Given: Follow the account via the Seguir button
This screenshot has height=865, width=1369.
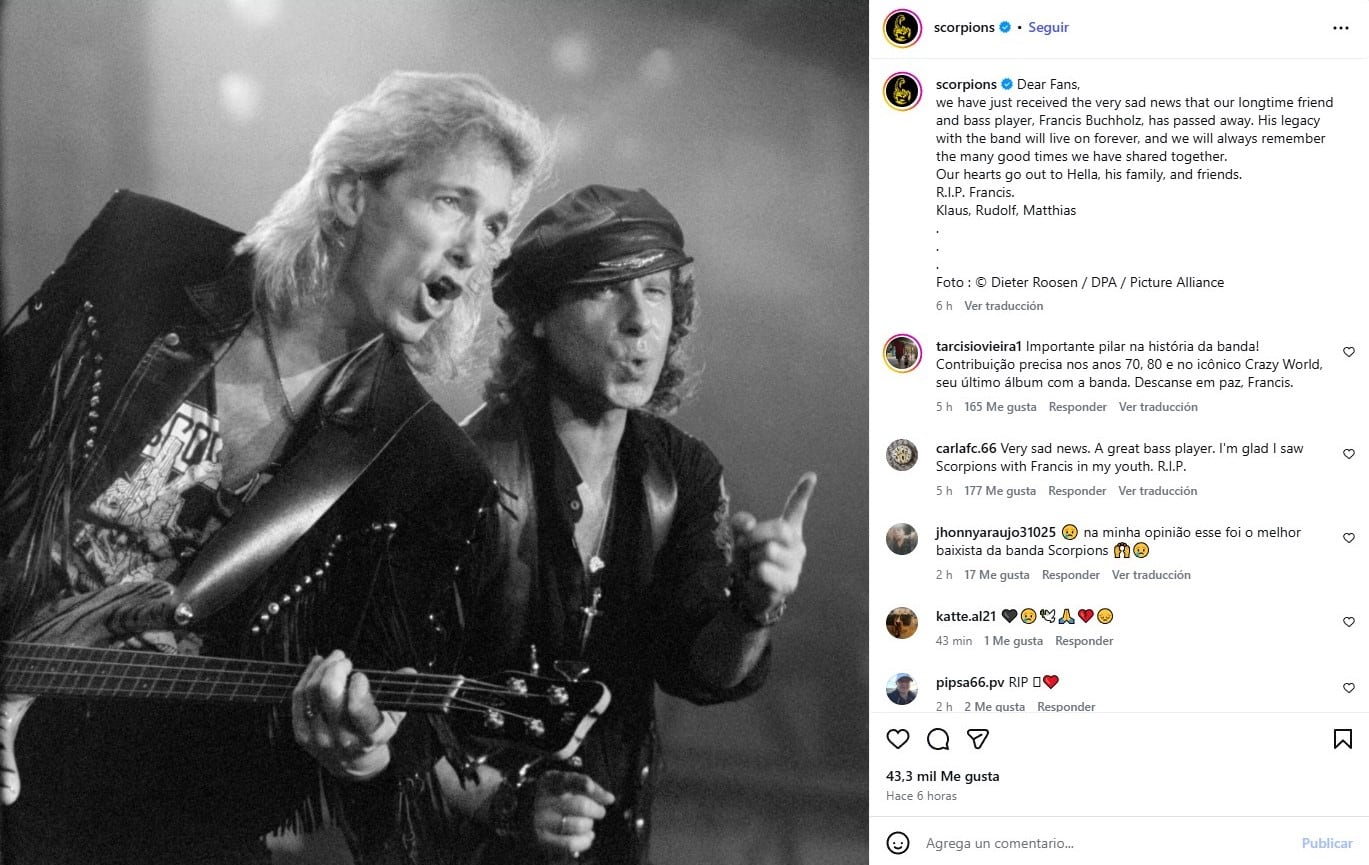Looking at the screenshot, I should click(x=1047, y=27).
